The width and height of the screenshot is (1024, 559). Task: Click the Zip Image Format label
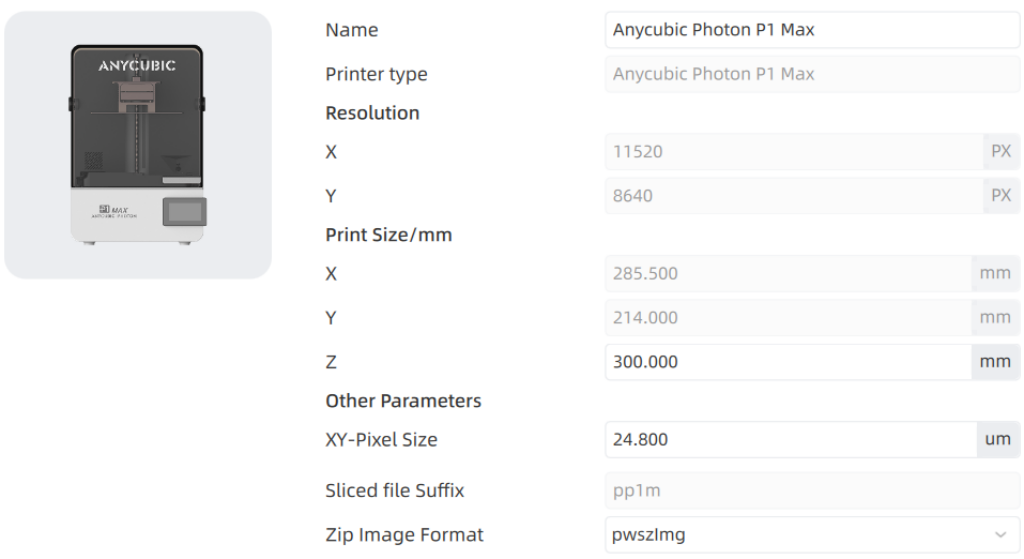(404, 535)
